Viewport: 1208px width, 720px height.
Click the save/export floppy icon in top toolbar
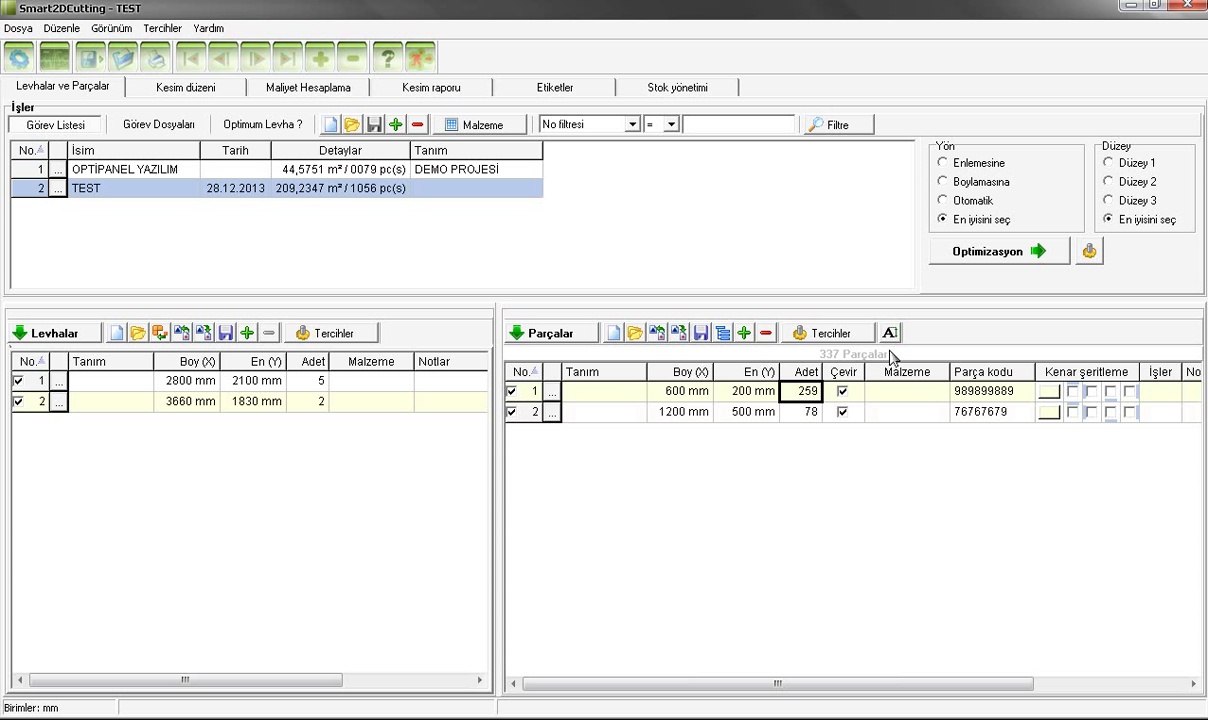pyautogui.click(x=91, y=57)
